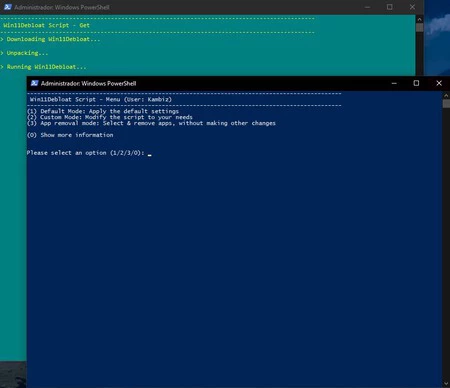The width and height of the screenshot is (450, 388).
Task: Click the 'Please select an option (1/2/3/0):' prompt
Action: (x=86, y=153)
